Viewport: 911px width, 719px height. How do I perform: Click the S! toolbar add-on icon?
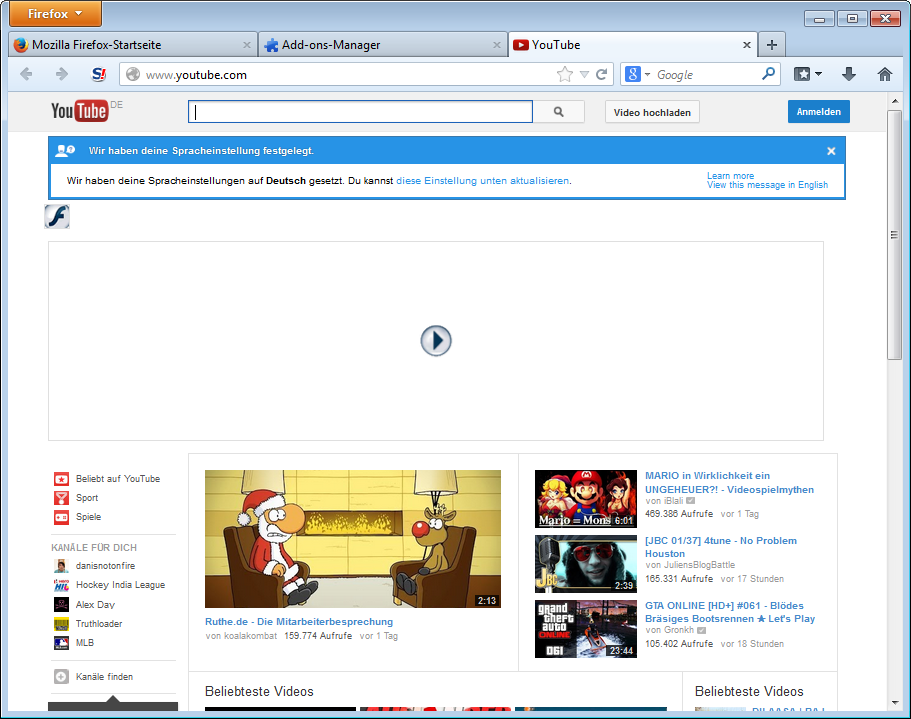99,74
